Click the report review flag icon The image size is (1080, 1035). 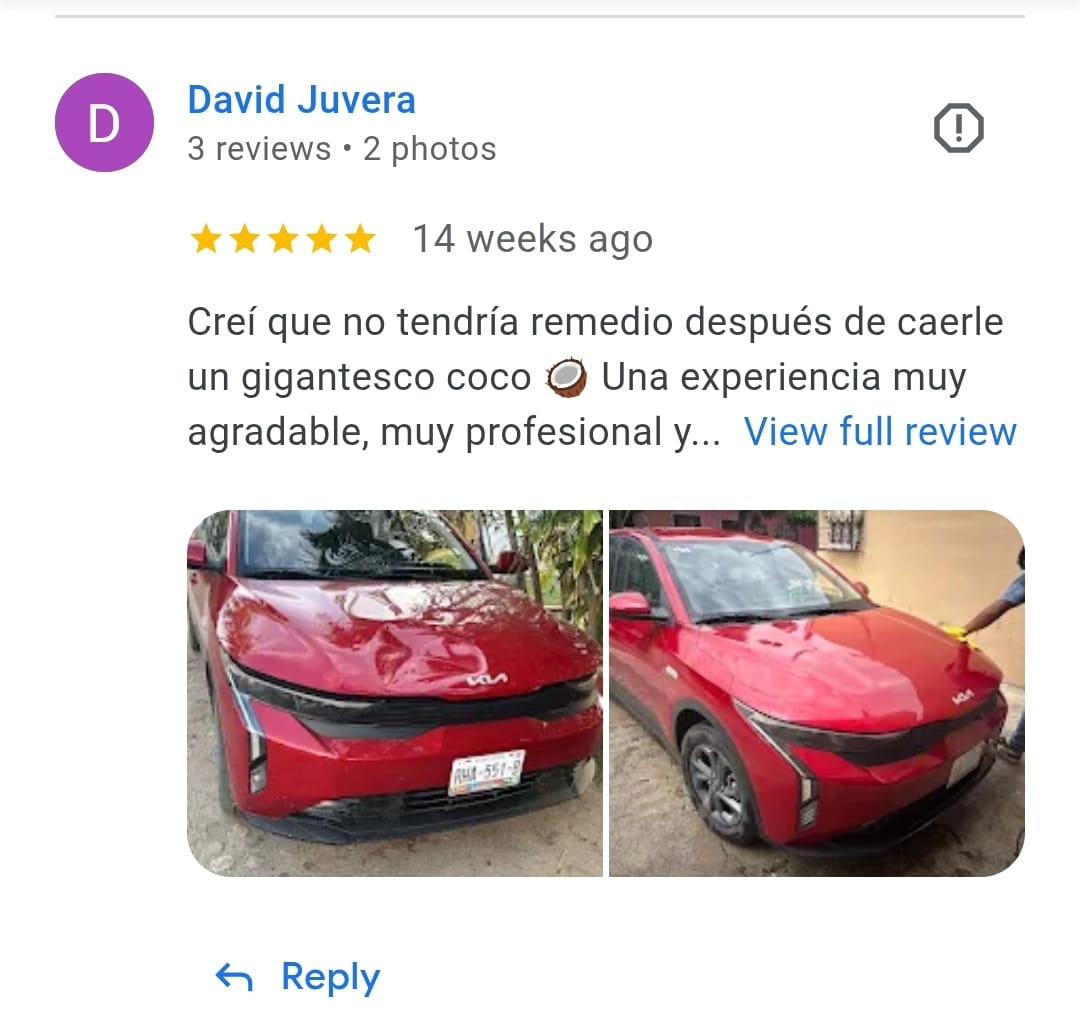tap(958, 127)
